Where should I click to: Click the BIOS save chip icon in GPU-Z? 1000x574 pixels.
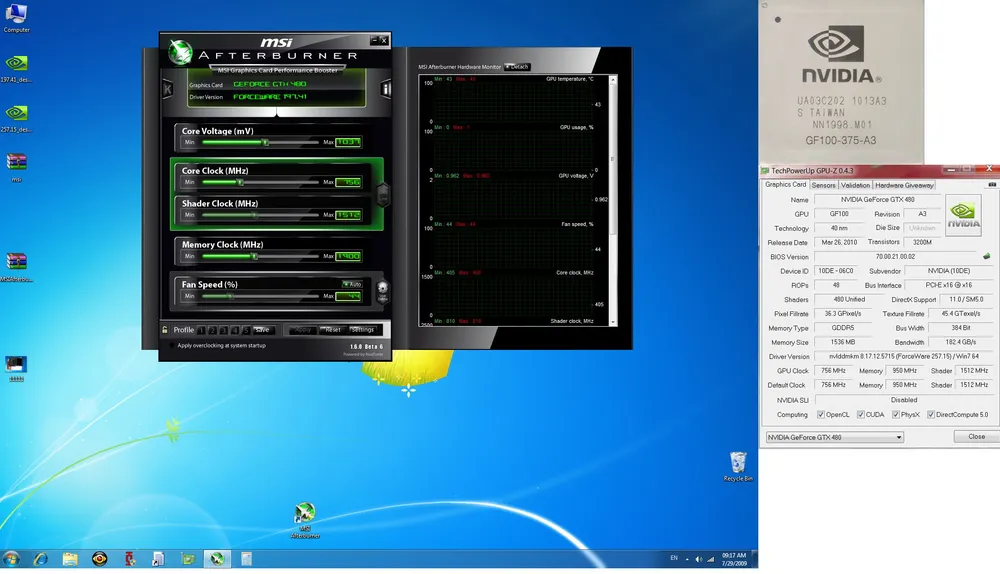(x=986, y=256)
